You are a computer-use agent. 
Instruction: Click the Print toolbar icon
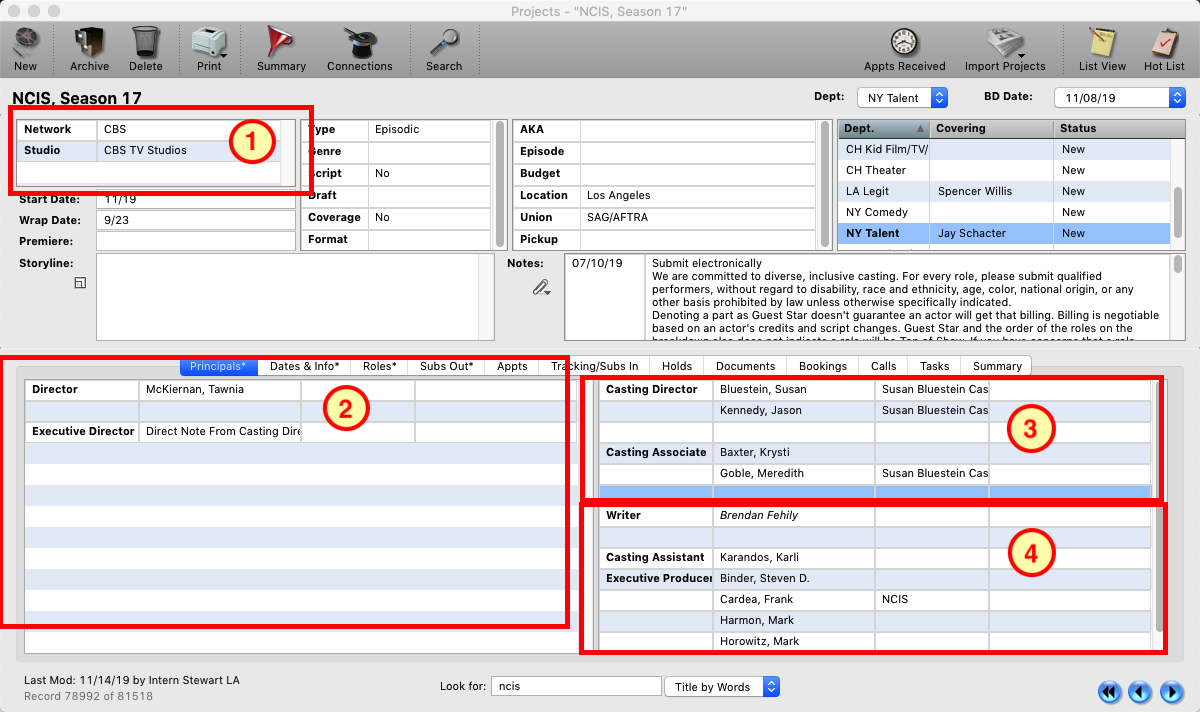pos(209,42)
